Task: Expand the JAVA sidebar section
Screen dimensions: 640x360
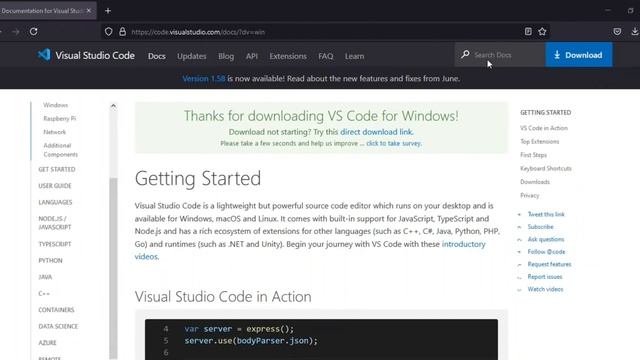Action: [x=45, y=277]
